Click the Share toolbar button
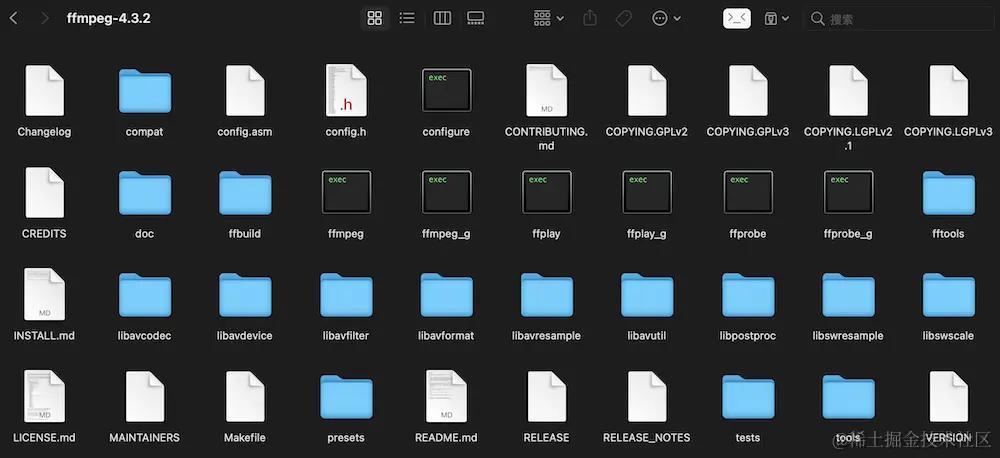The image size is (1000, 458). coord(590,18)
